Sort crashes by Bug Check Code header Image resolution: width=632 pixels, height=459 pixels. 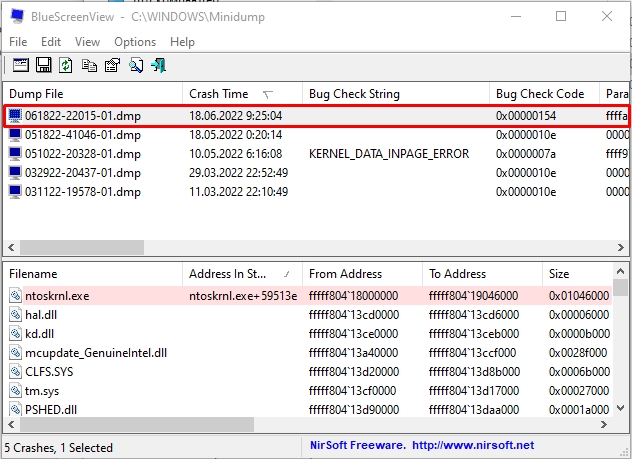(x=540, y=94)
